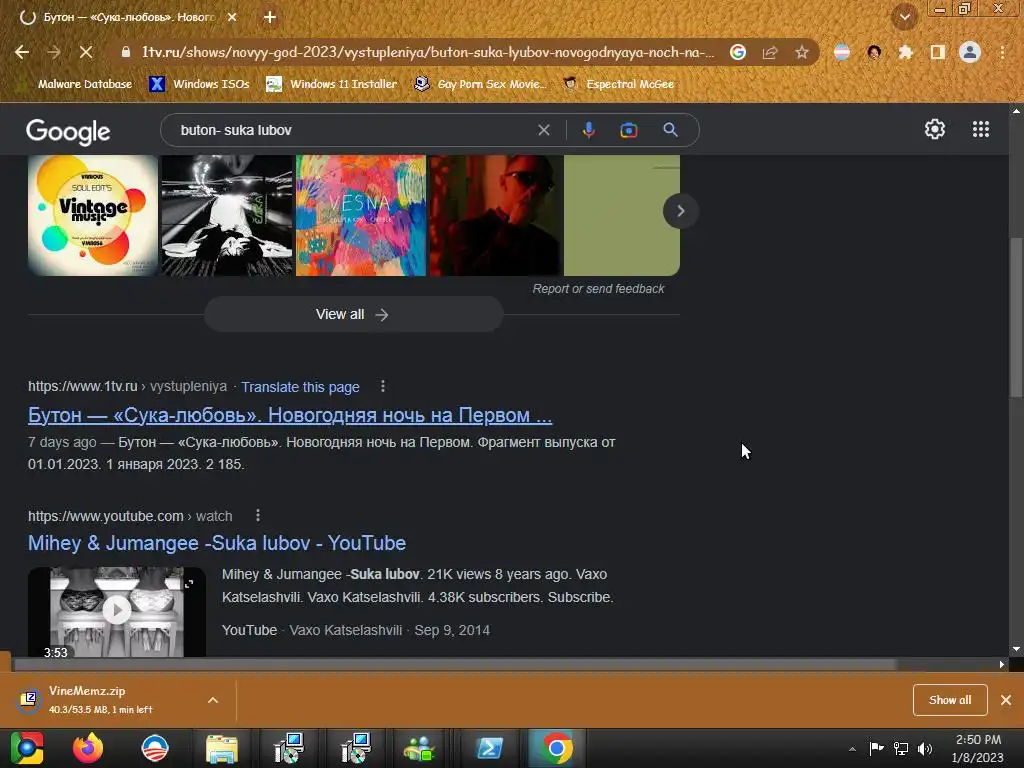
Task: Open more options for the YouTube result
Action: tap(258, 515)
